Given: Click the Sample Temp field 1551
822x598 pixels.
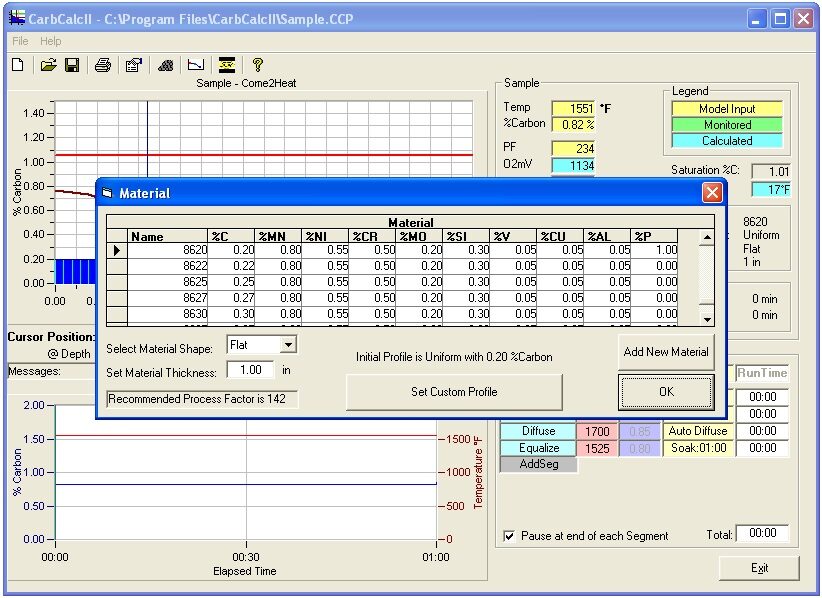Looking at the screenshot, I should [573, 108].
